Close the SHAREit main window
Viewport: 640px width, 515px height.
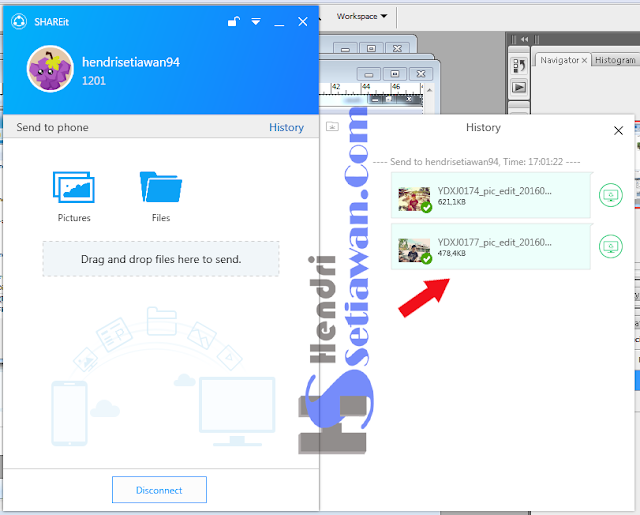coord(302,22)
